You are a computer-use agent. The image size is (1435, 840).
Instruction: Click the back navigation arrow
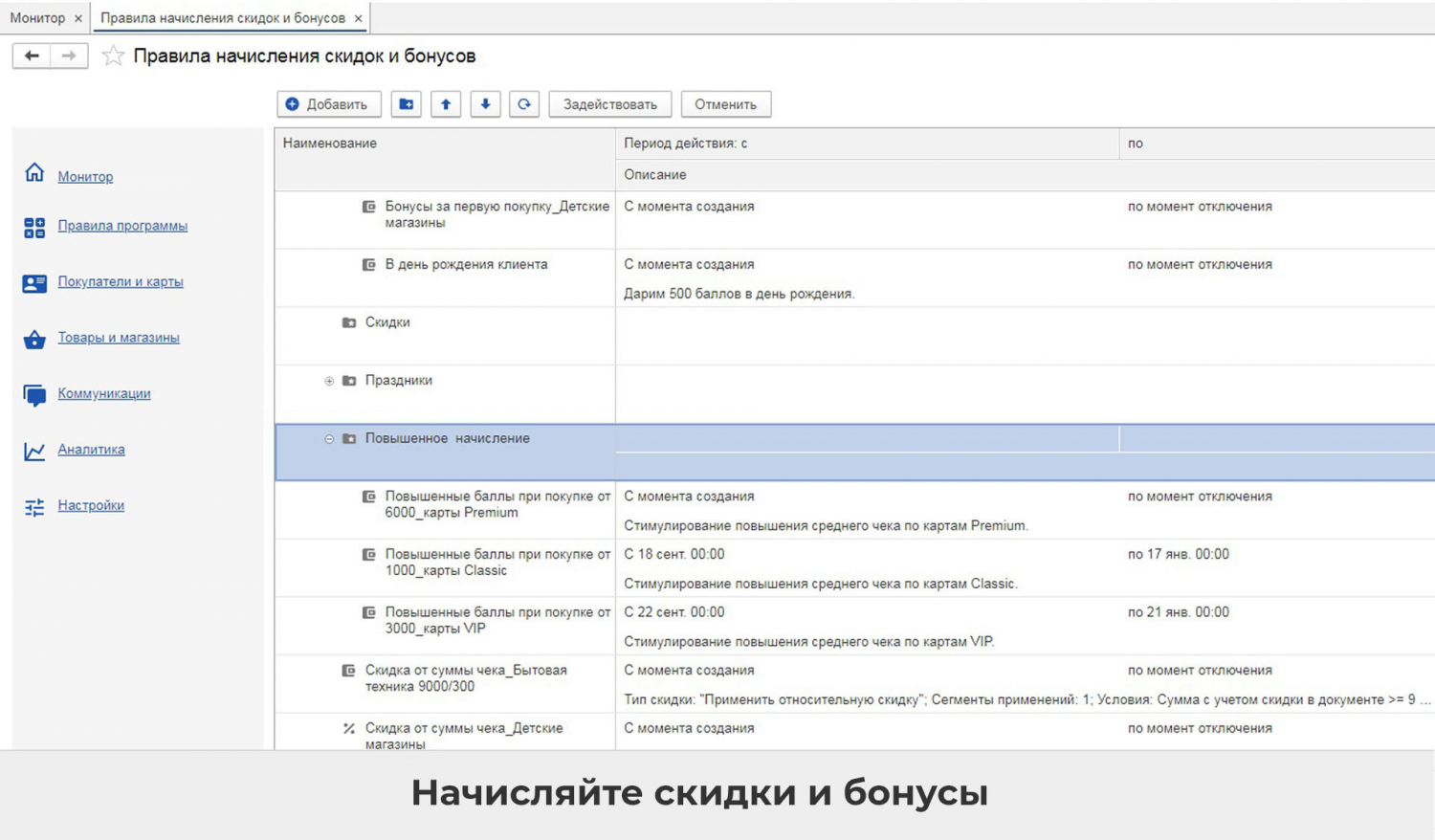32,56
